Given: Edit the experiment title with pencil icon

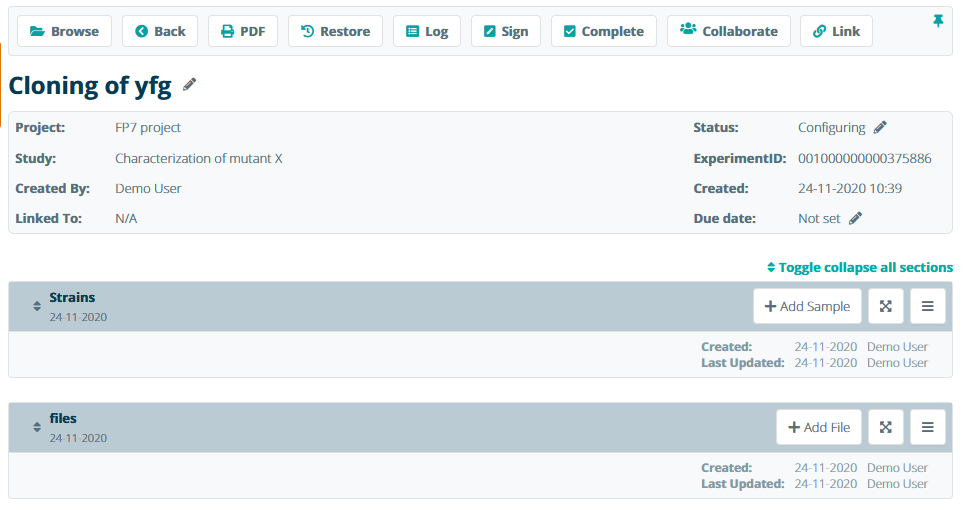Looking at the screenshot, I should 190,85.
